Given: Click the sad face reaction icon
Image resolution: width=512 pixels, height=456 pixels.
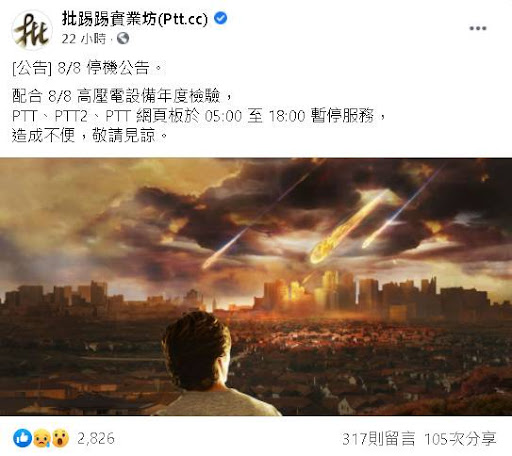Looking at the screenshot, I should pyautogui.click(x=42, y=438).
